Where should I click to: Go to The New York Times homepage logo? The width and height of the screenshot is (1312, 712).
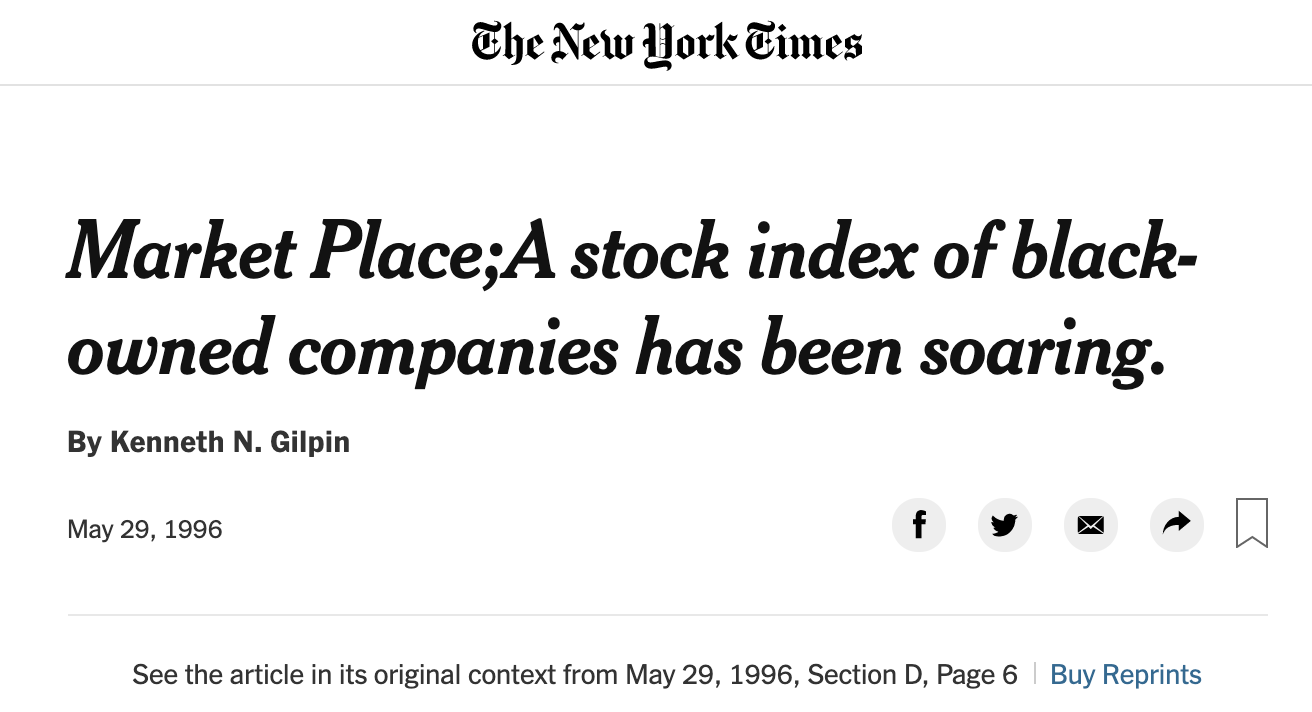[667, 44]
